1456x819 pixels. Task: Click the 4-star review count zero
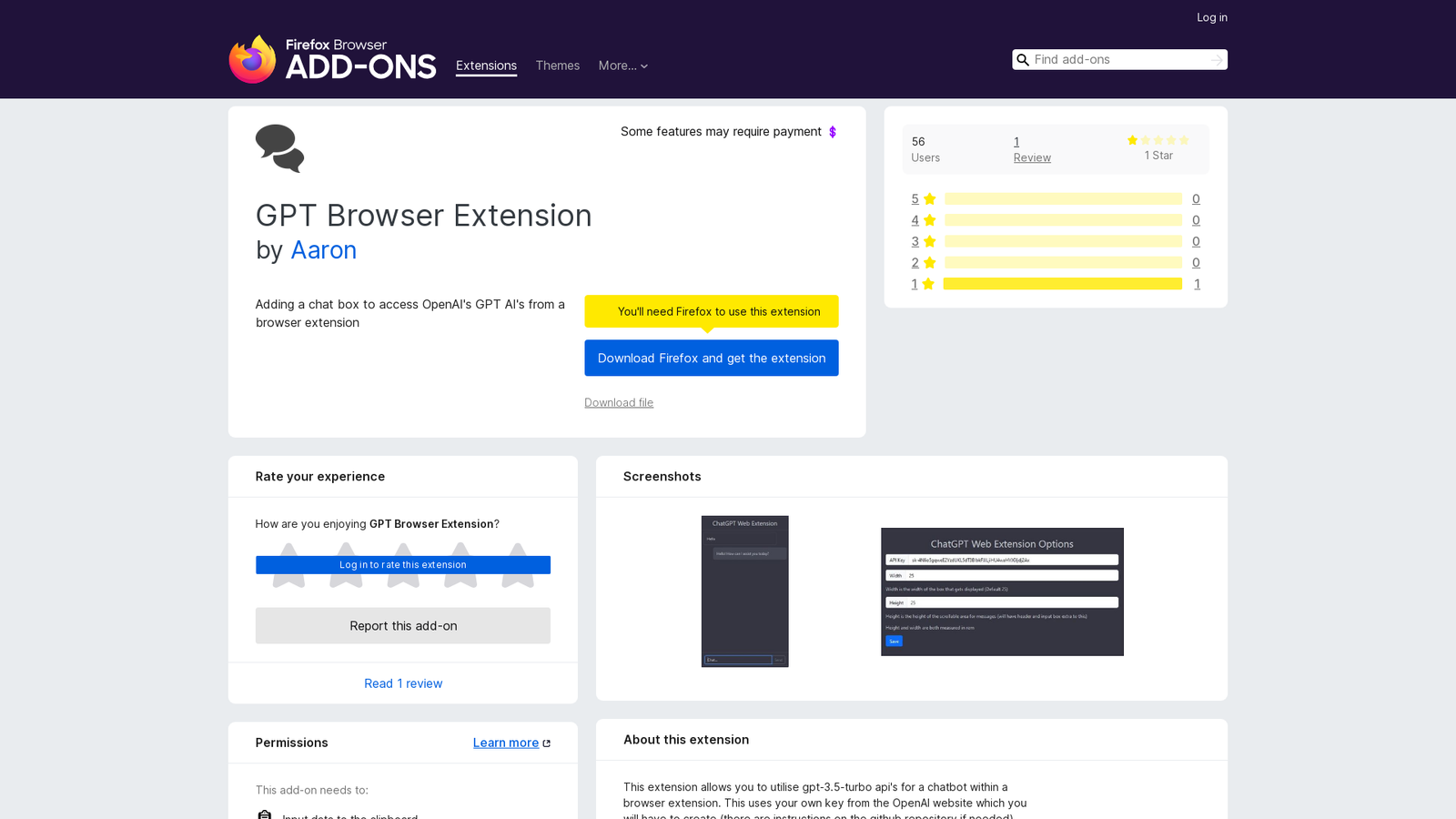pyautogui.click(x=1196, y=220)
